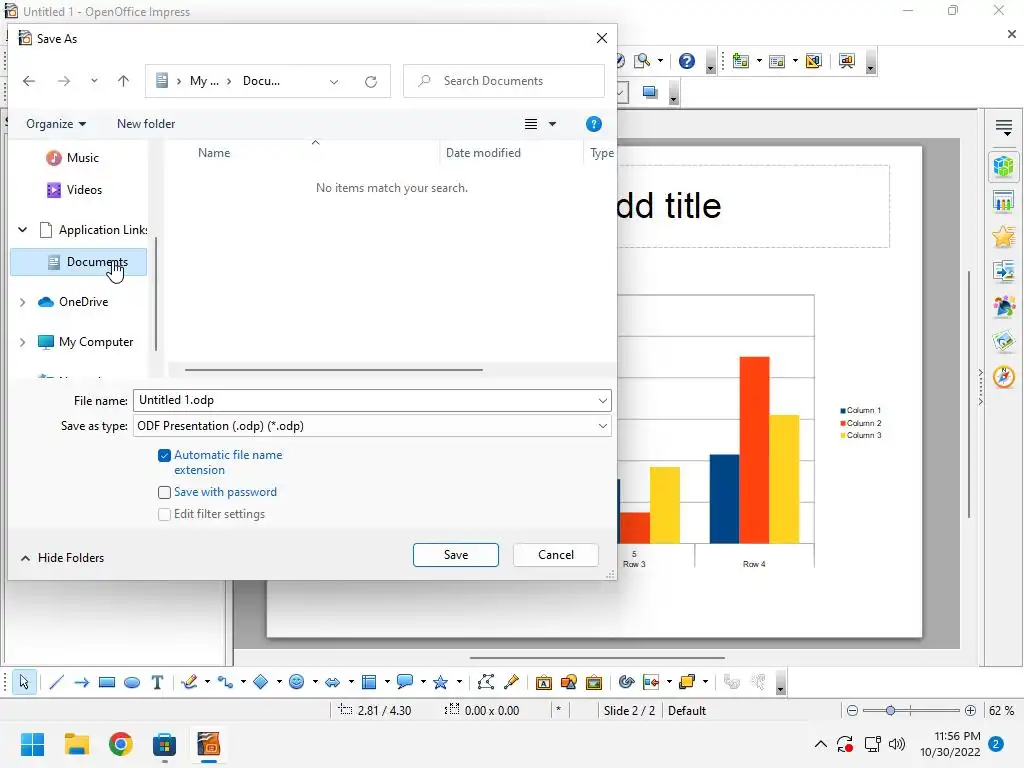Image resolution: width=1024 pixels, height=768 pixels.
Task: Click the Zoom magnifier toolbar icon
Action: [643, 61]
